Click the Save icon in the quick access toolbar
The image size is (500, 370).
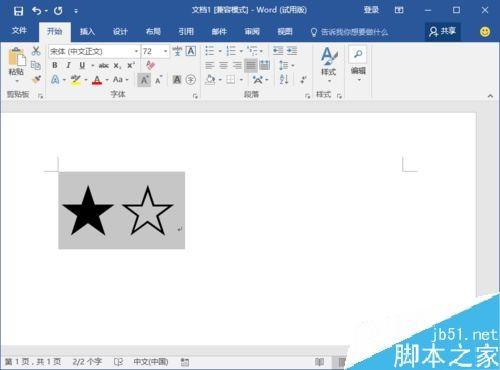tap(18, 11)
